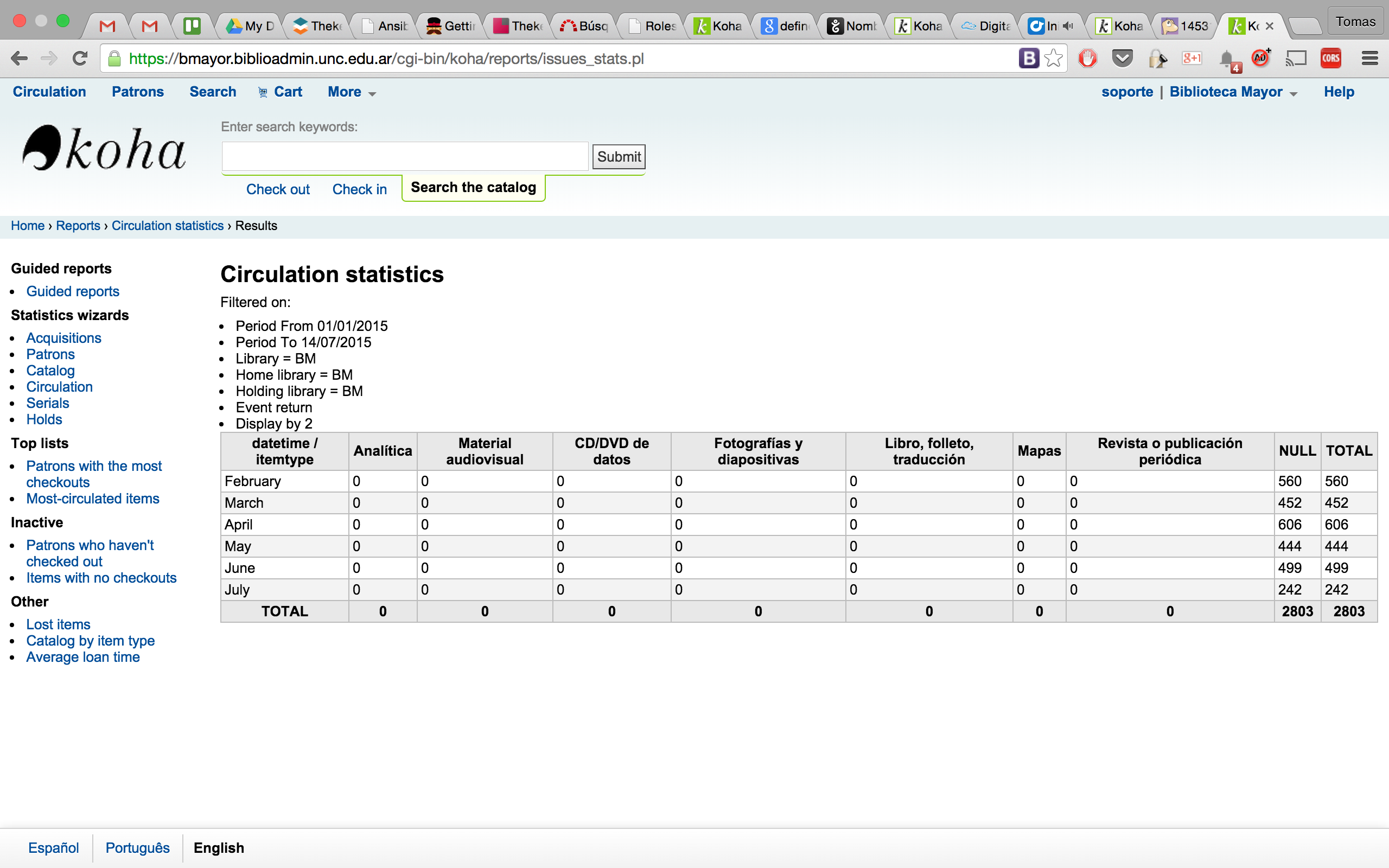Click the browser reload page icon
This screenshot has width=1389, height=868.
coord(80,59)
